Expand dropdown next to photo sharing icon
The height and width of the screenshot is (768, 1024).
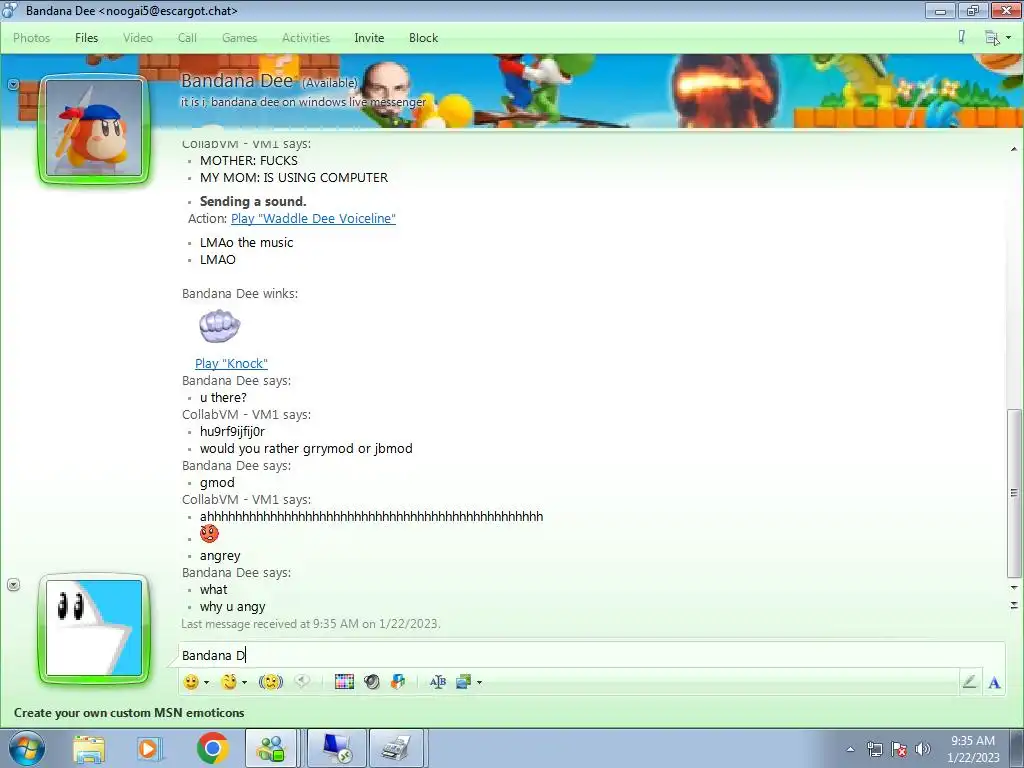479,682
